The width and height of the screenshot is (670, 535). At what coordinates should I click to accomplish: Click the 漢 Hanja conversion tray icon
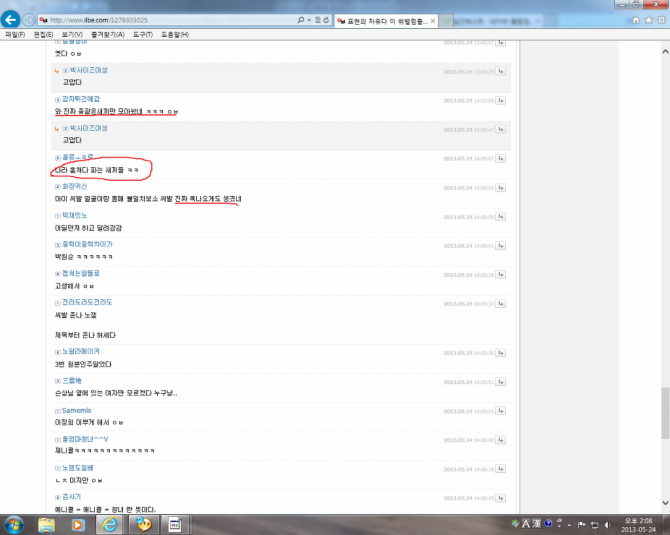click(536, 524)
